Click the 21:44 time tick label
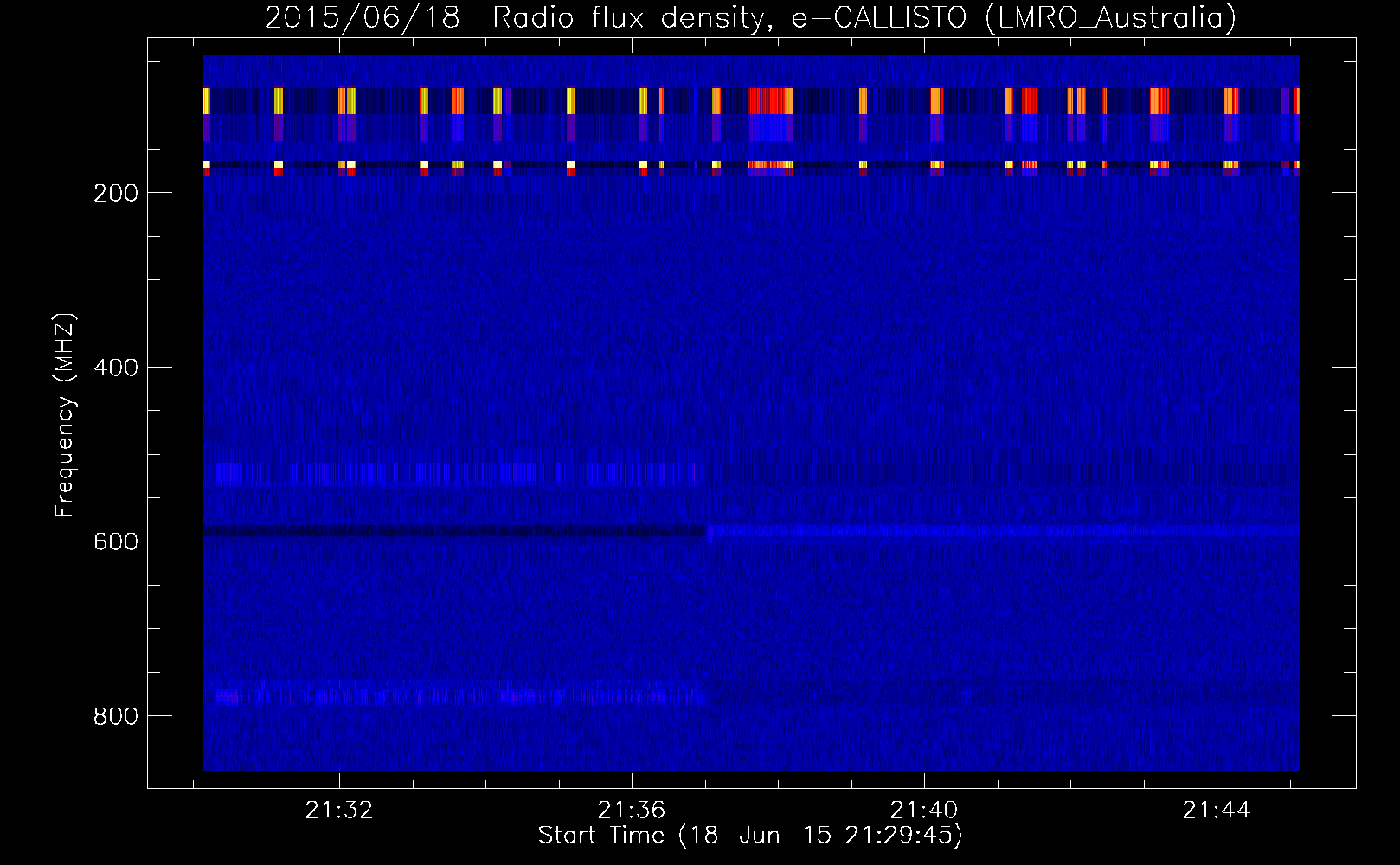1400x865 pixels. pos(1217,810)
